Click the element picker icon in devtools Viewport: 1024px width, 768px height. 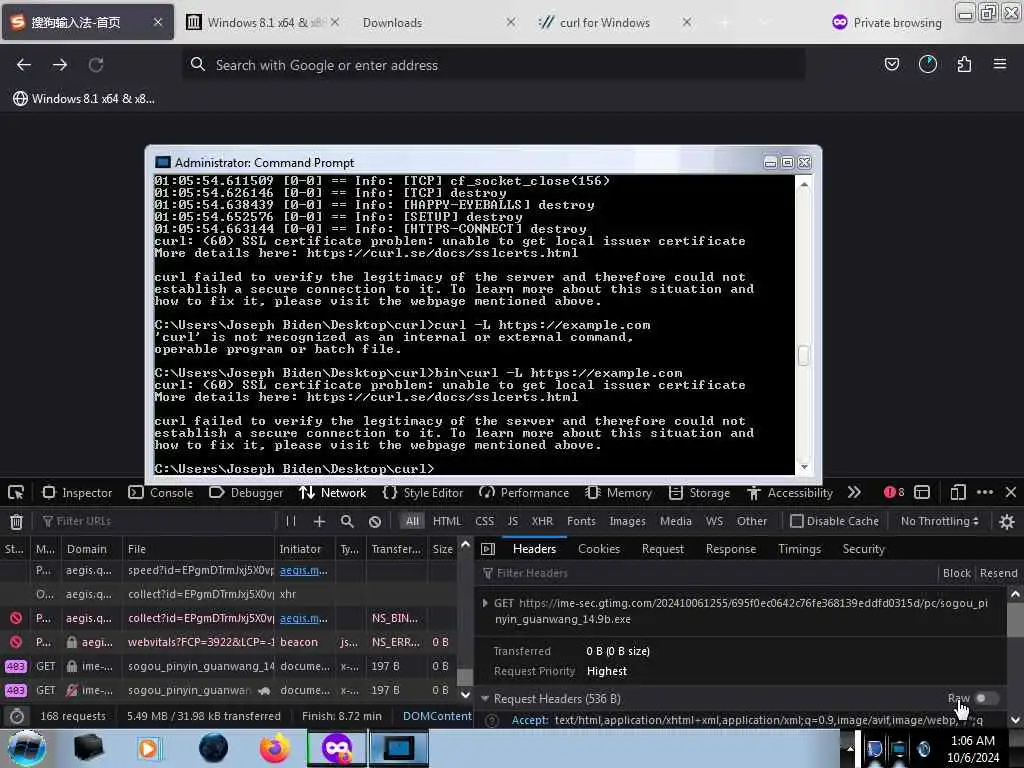[16, 492]
